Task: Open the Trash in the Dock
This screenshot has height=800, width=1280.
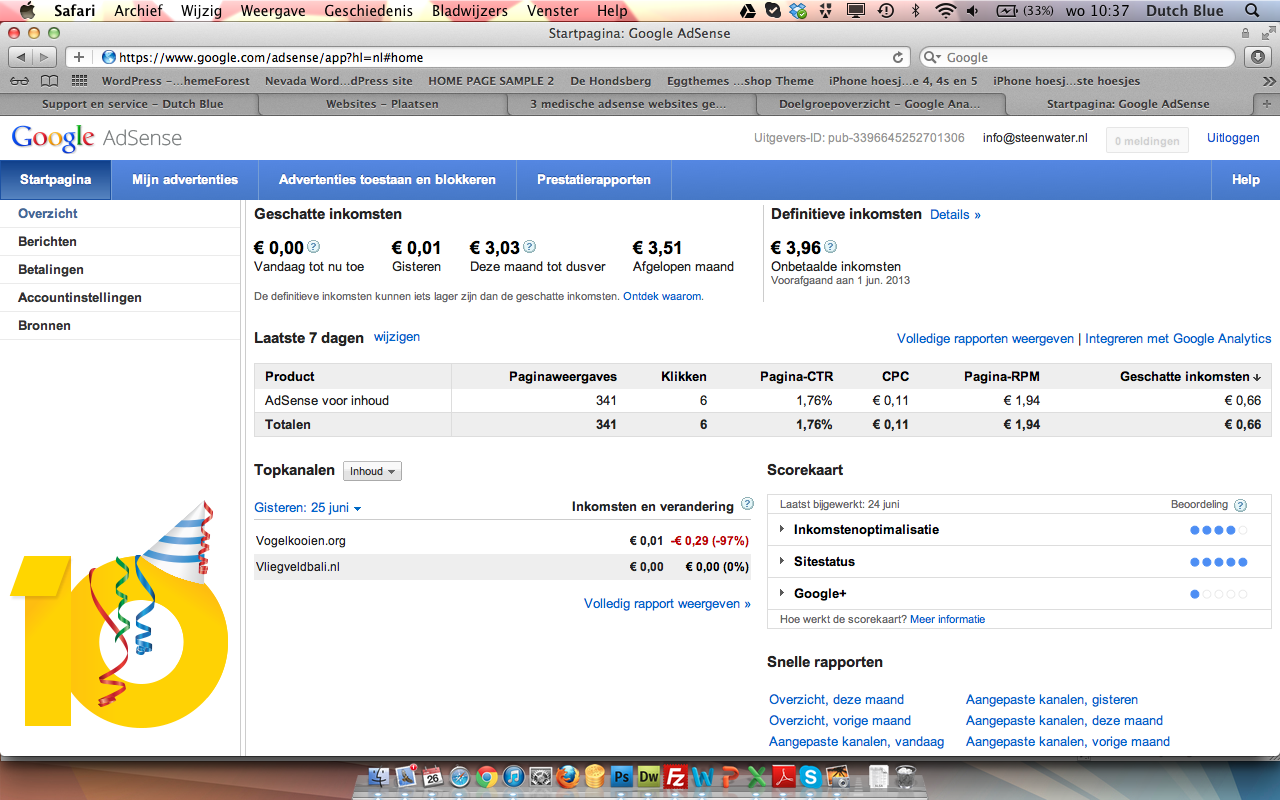Action: pyautogui.click(x=907, y=777)
